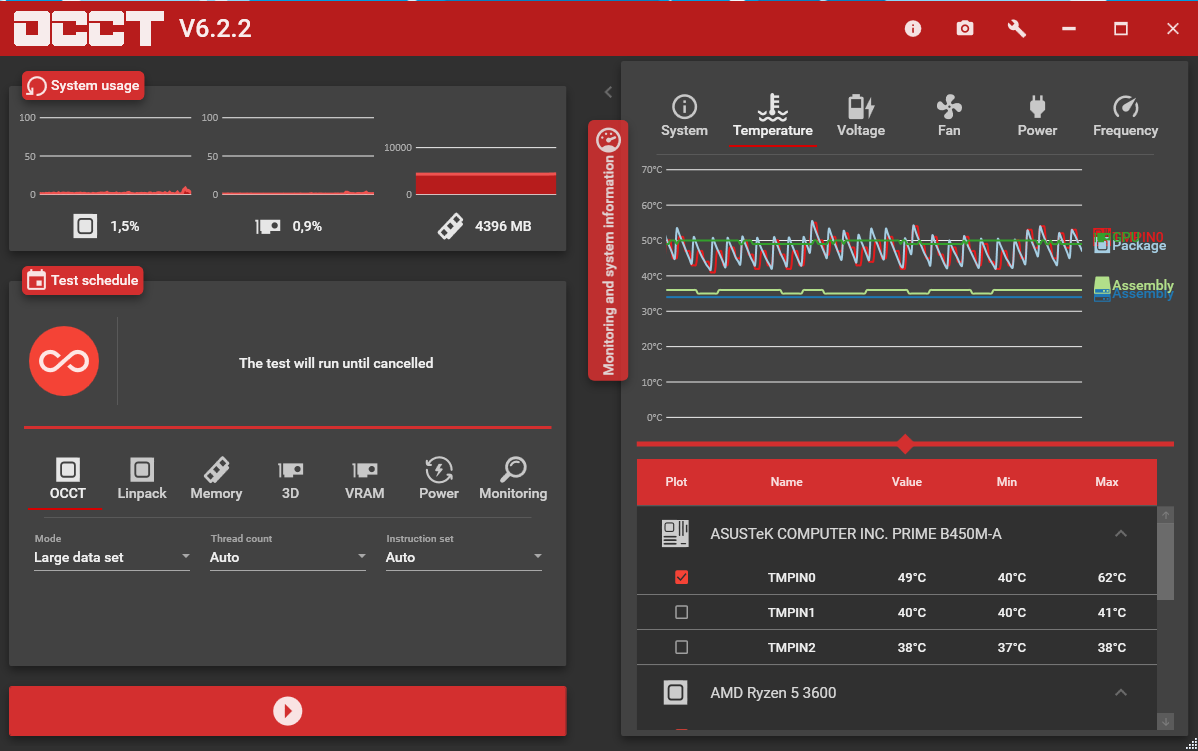This screenshot has height=751, width=1198.
Task: Select the VRAM test type
Action: (x=364, y=479)
